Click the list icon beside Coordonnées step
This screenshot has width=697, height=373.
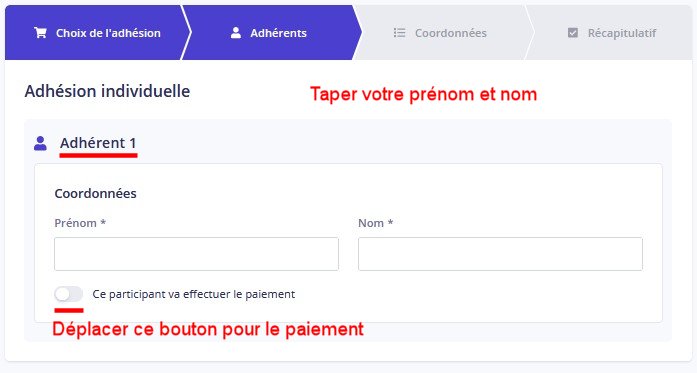click(x=399, y=33)
